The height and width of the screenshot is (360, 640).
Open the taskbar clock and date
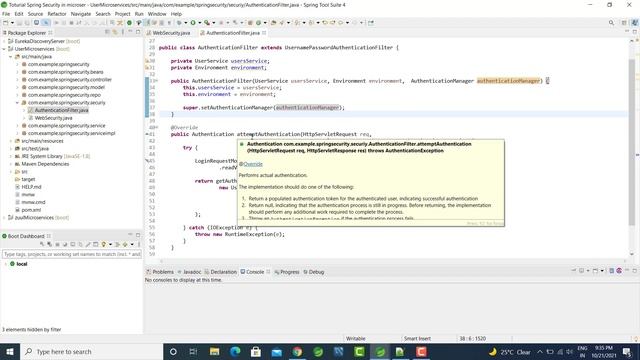pyautogui.click(x=604, y=351)
